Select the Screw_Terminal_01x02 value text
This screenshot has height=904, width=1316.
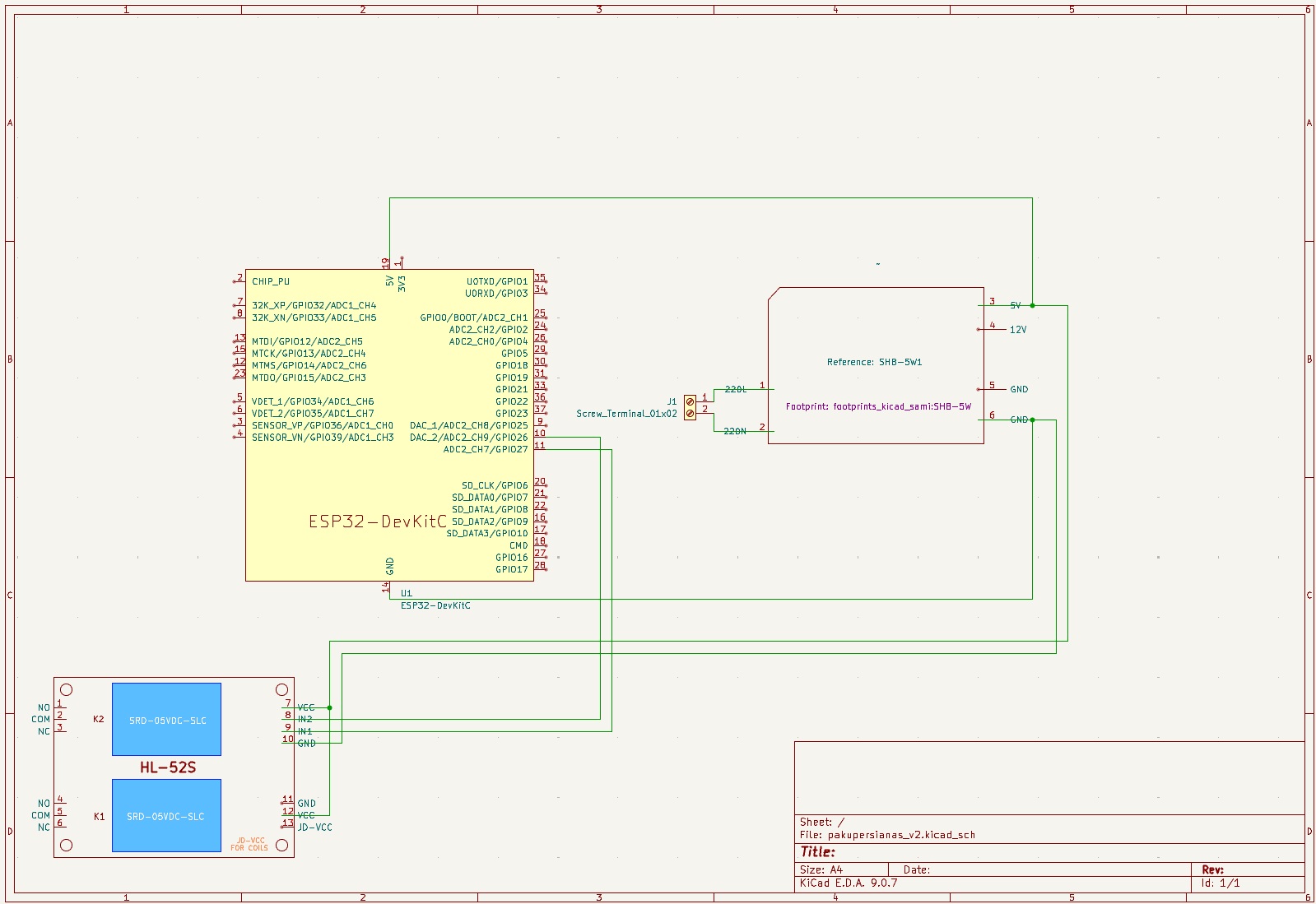click(x=626, y=414)
